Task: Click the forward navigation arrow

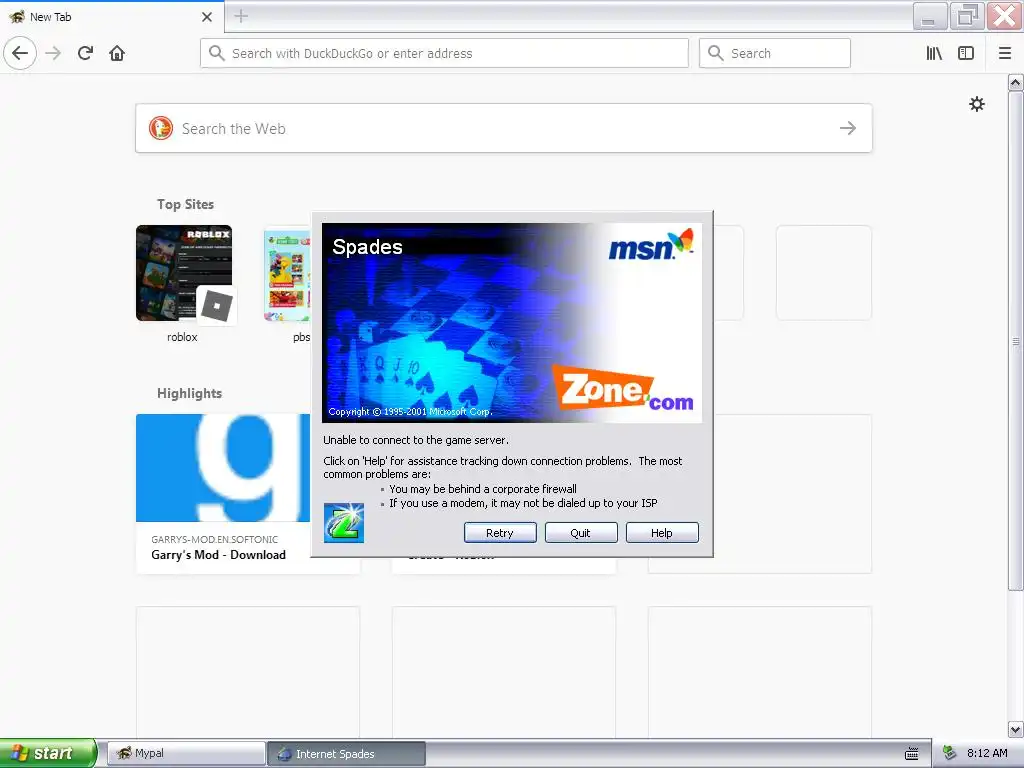Action: 54,53
